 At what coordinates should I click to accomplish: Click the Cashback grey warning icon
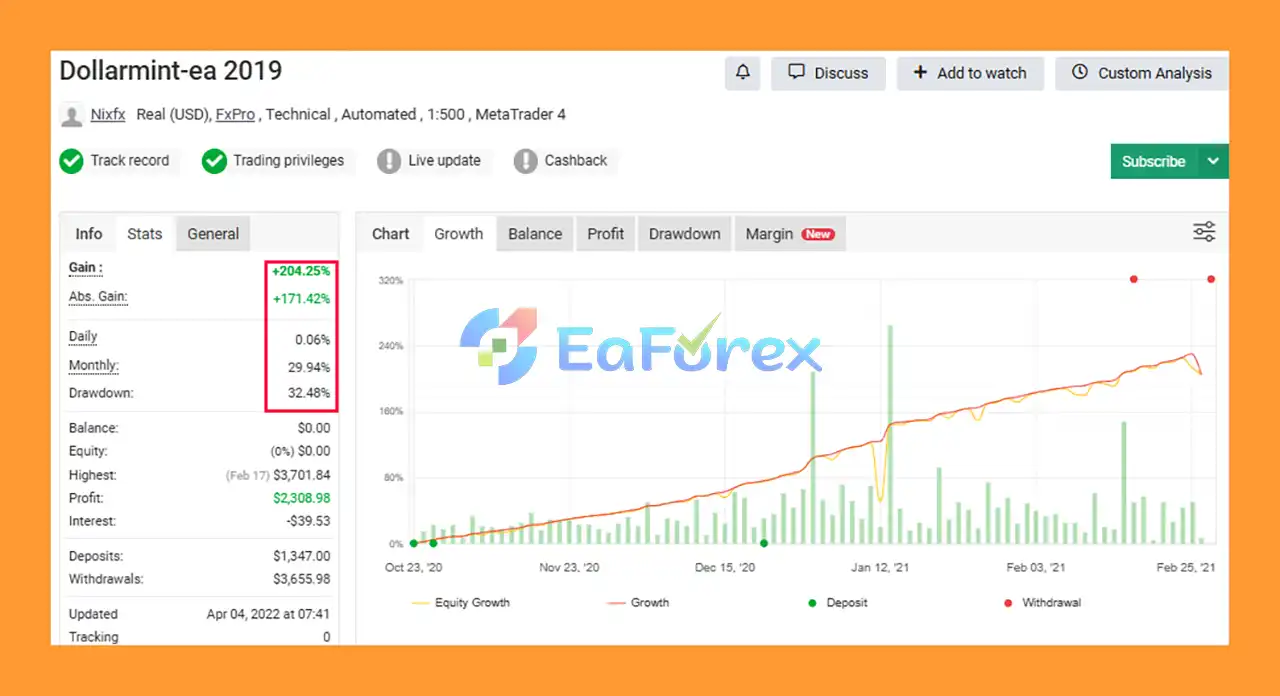[x=525, y=161]
